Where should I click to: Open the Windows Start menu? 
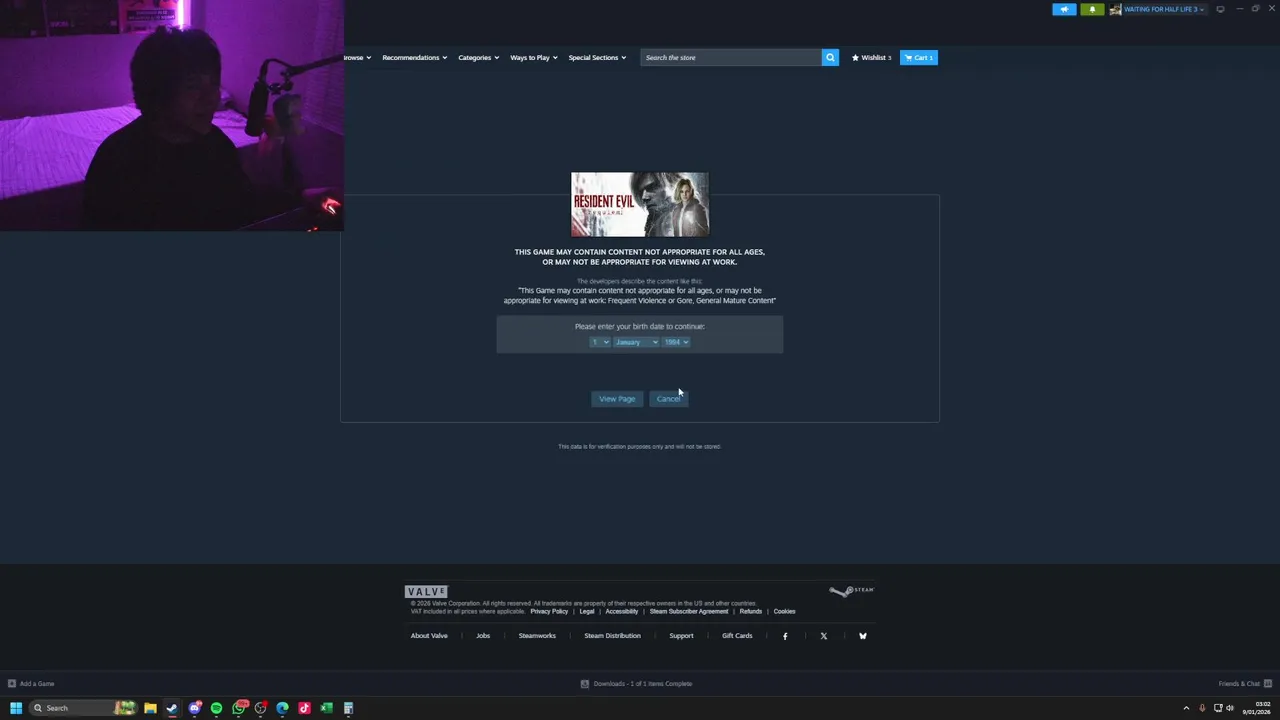[16, 708]
